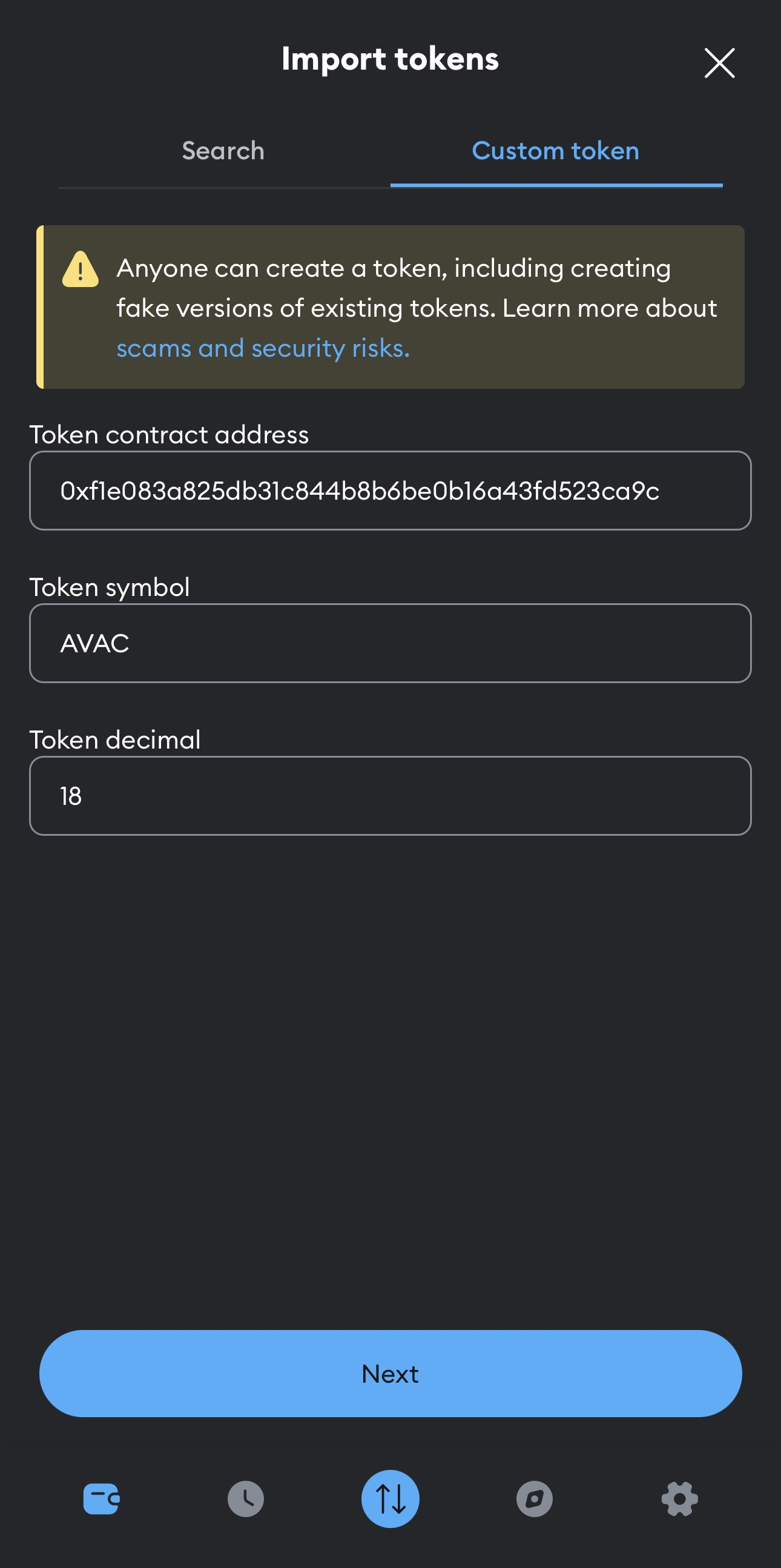
Task: Click the yellow warning triangle icon
Action: tap(81, 270)
